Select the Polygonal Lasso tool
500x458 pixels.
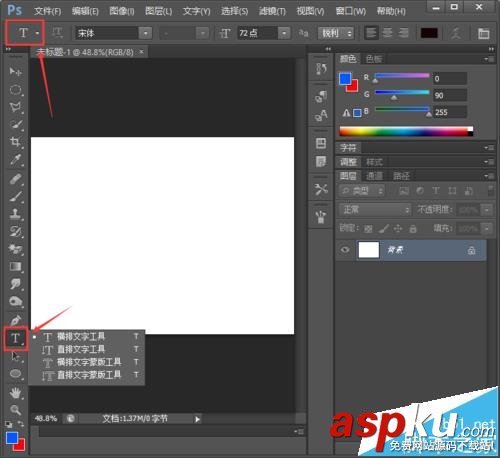pyautogui.click(x=15, y=107)
